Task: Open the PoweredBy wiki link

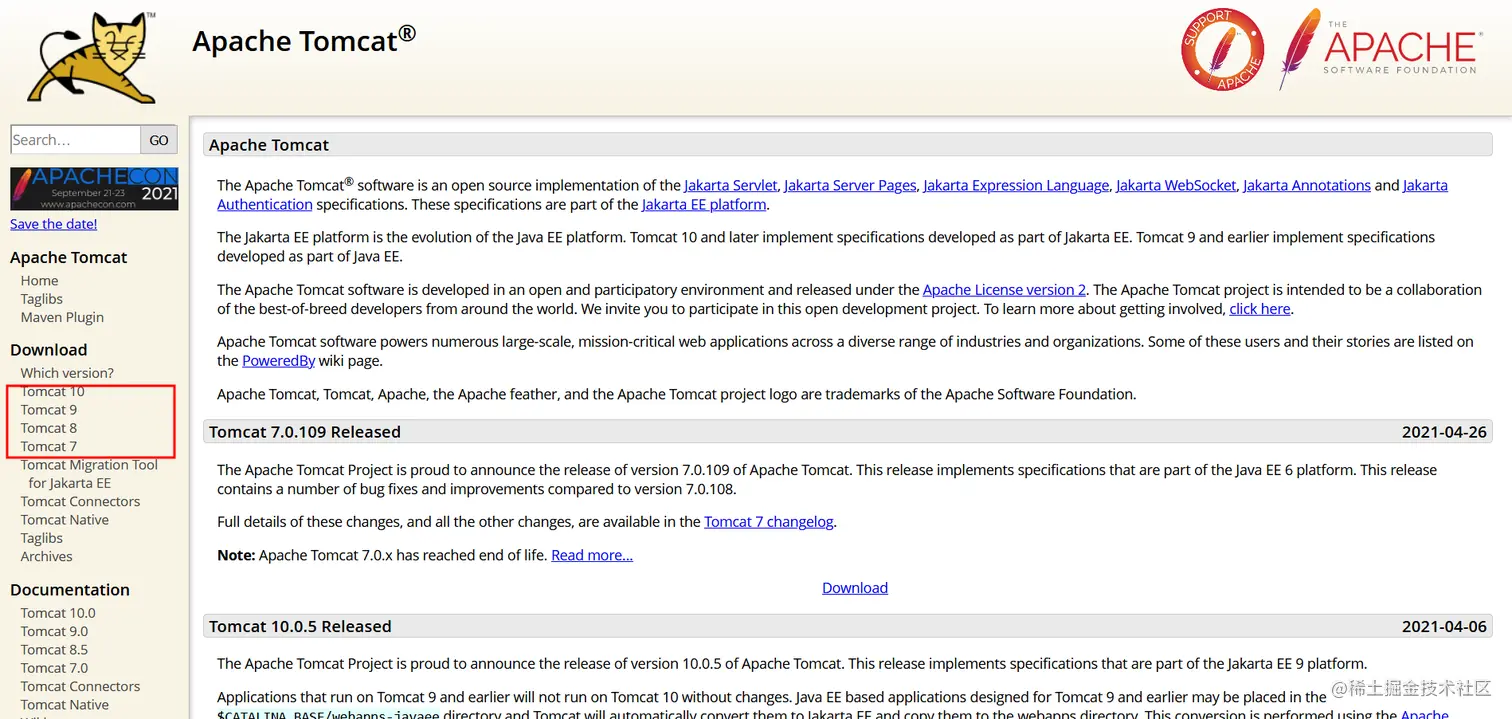Action: [279, 361]
